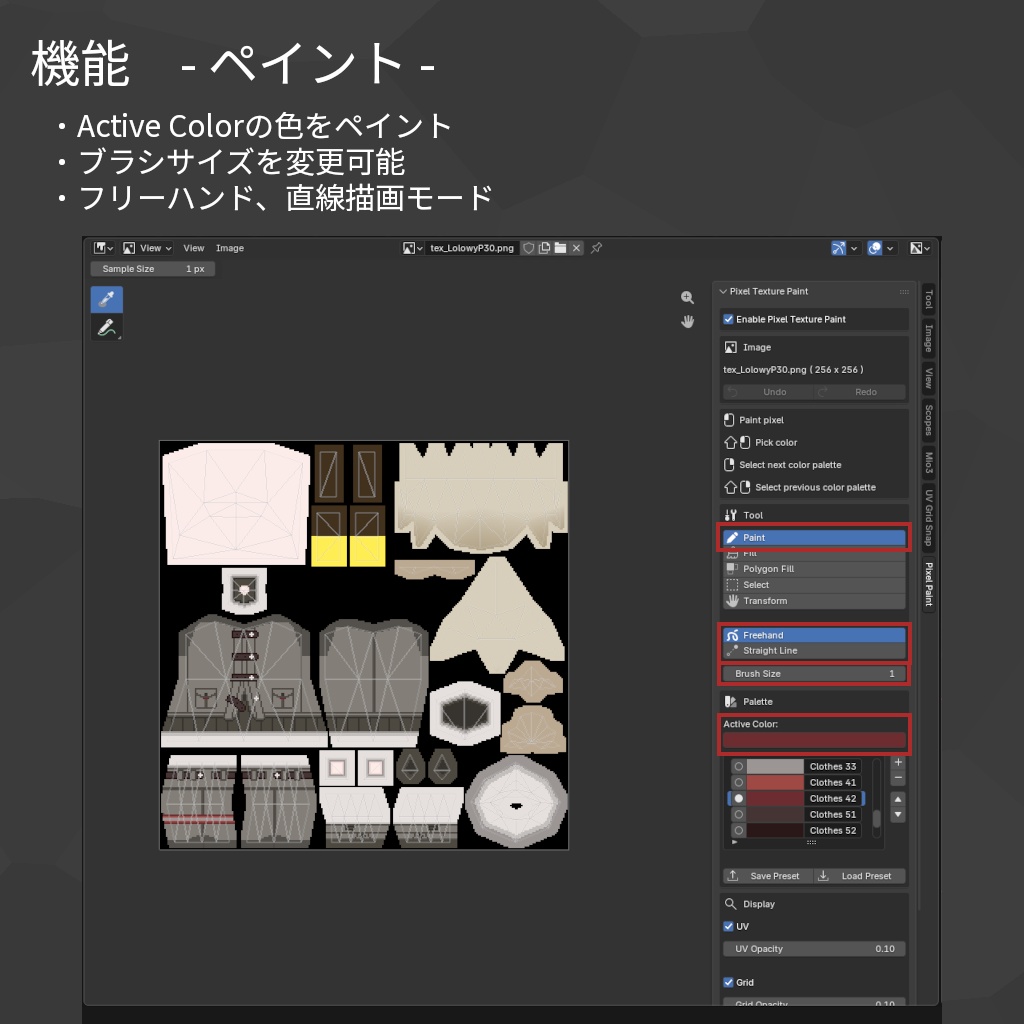The image size is (1024, 1024).
Task: Open the View menu
Action: pyautogui.click(x=193, y=248)
